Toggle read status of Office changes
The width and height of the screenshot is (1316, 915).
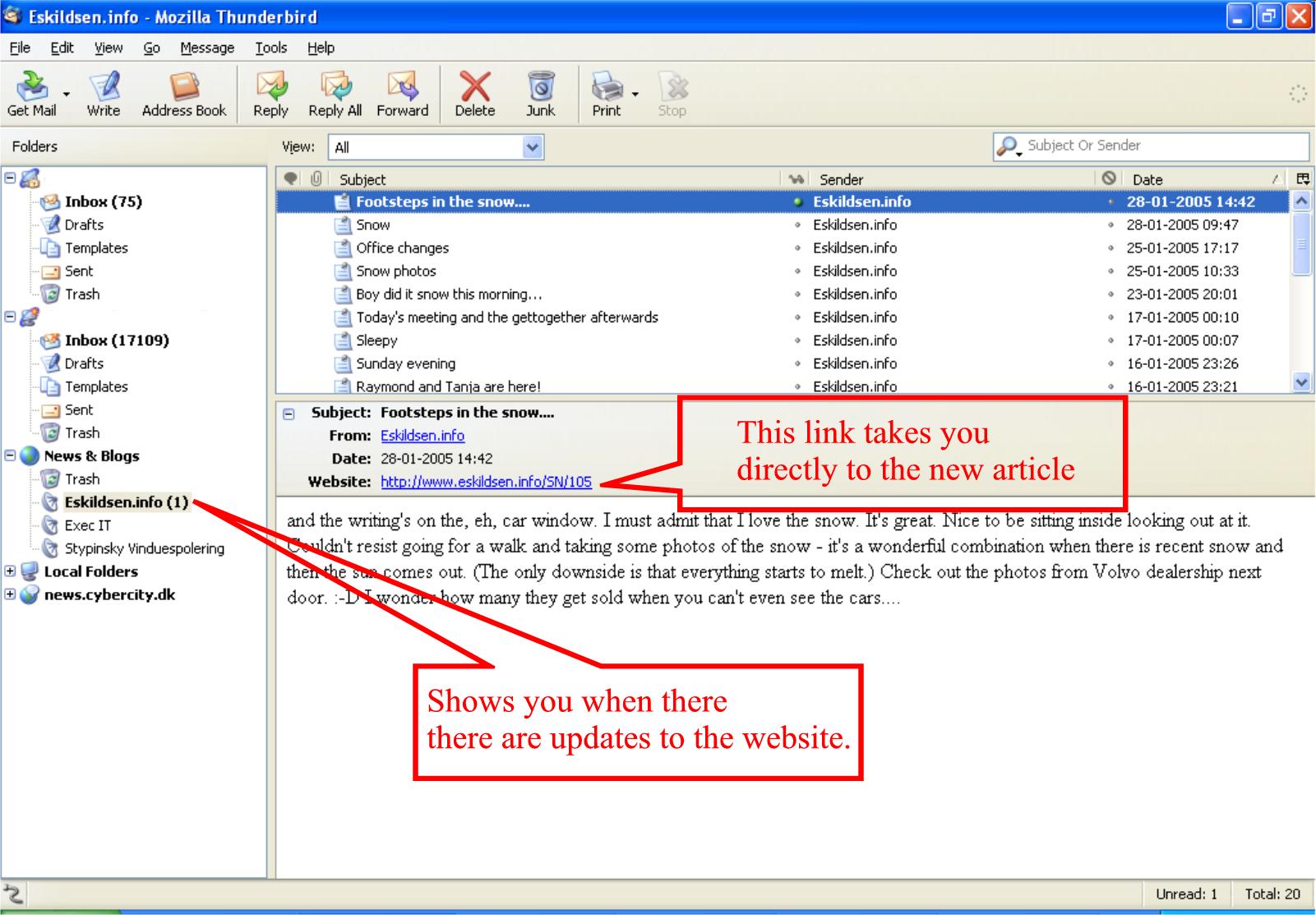coord(797,247)
